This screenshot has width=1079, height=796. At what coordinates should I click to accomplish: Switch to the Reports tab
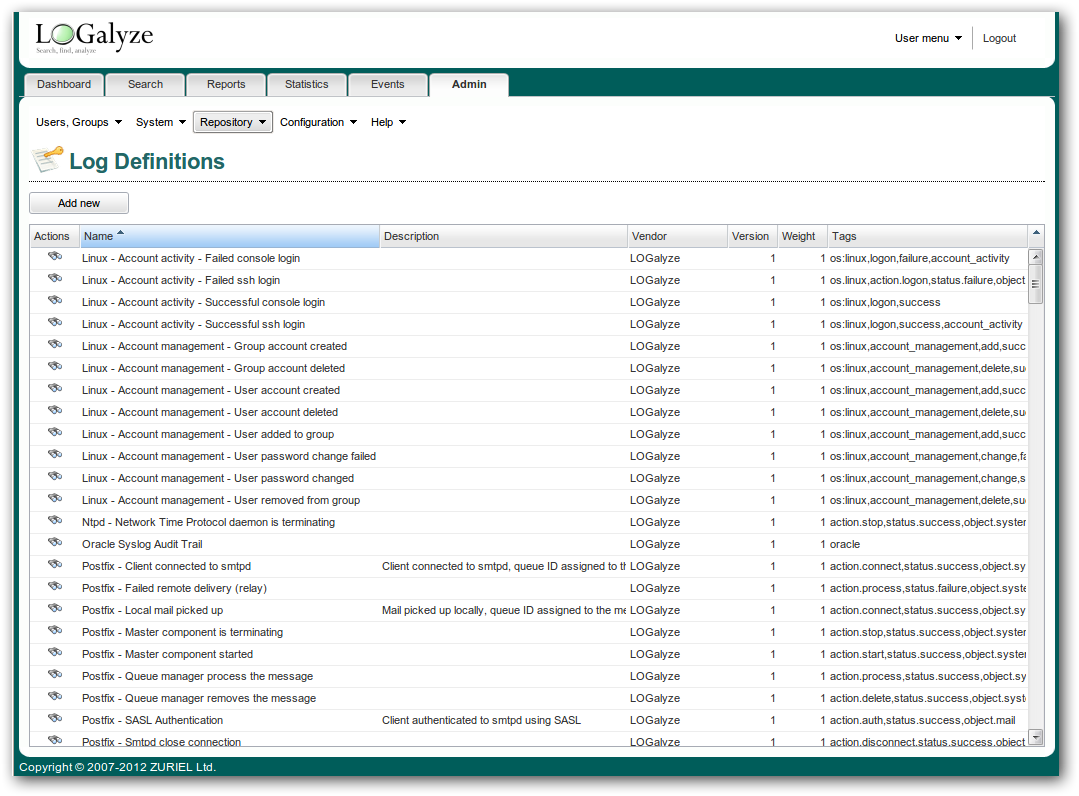(226, 85)
